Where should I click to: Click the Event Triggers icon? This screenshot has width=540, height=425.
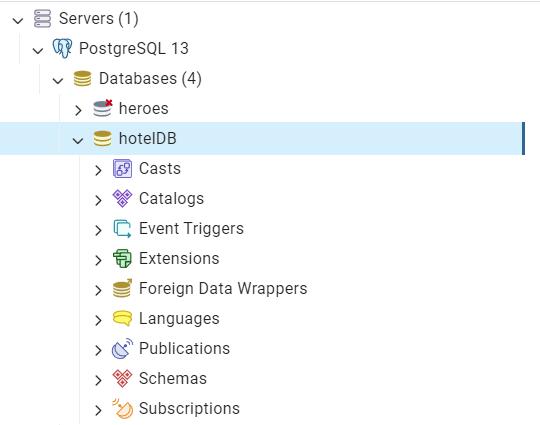click(122, 228)
